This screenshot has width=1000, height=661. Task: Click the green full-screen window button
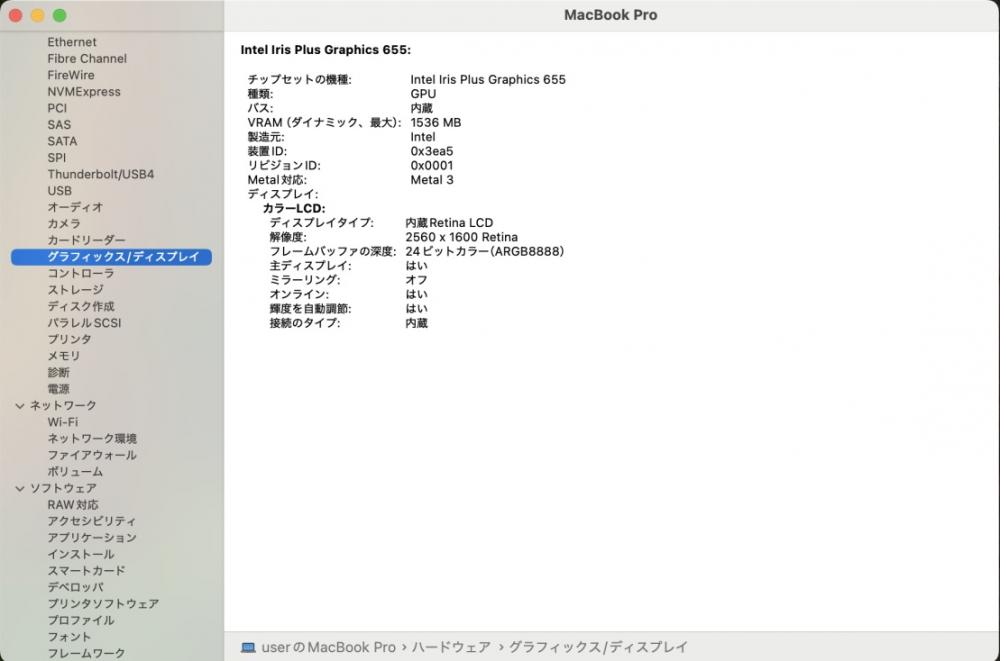(x=59, y=15)
